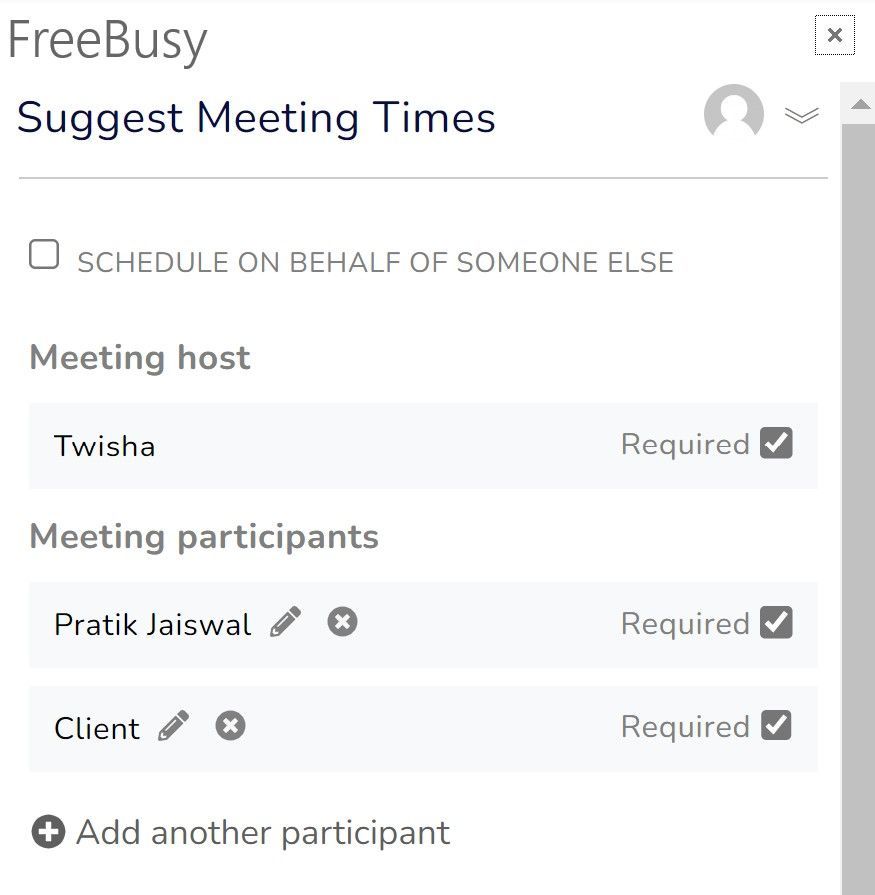Edit Pratik Jaiswal with the pencil icon
This screenshot has width=875, height=895.
285,622
